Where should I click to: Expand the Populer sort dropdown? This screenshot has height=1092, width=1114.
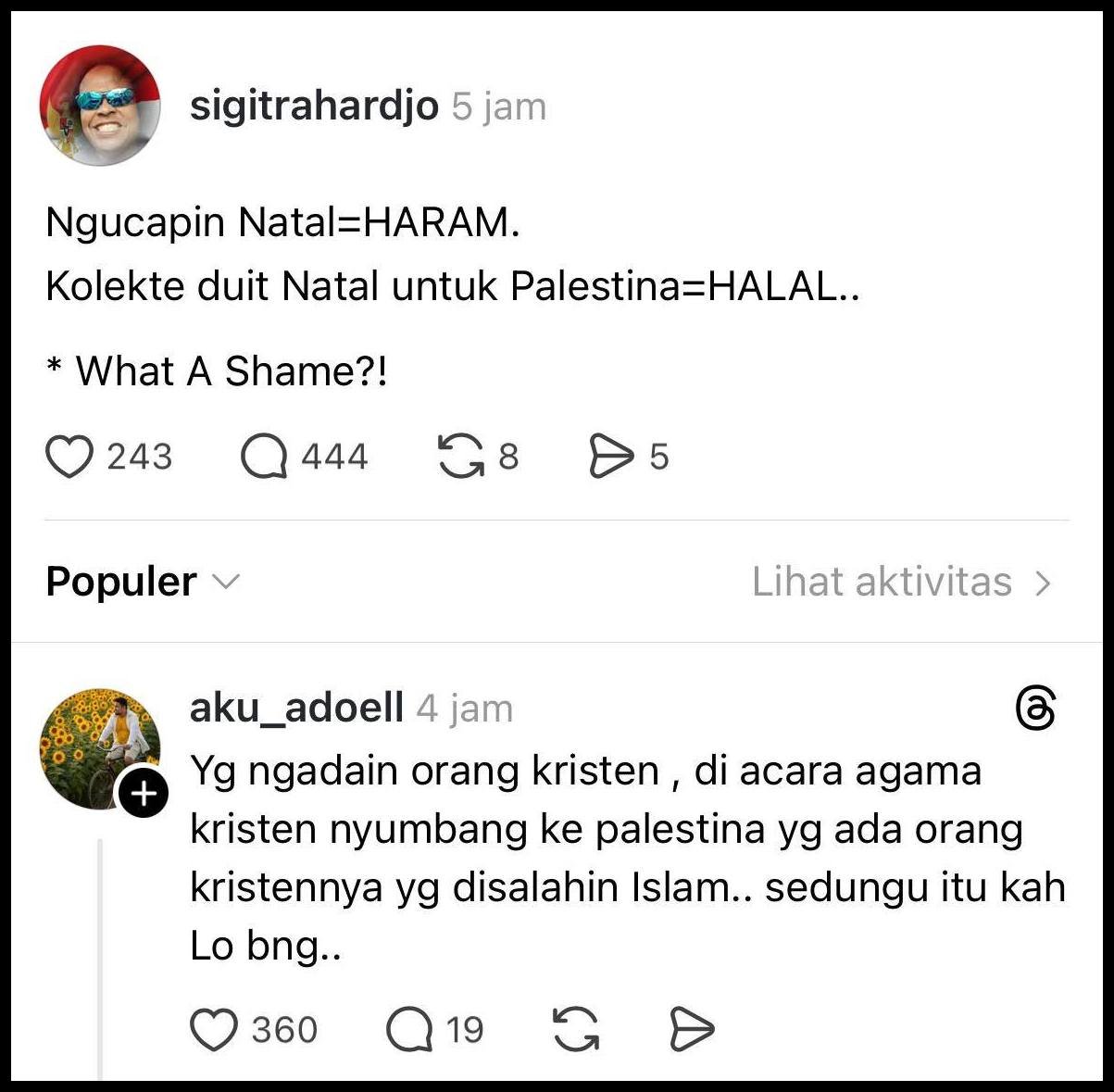point(226,582)
